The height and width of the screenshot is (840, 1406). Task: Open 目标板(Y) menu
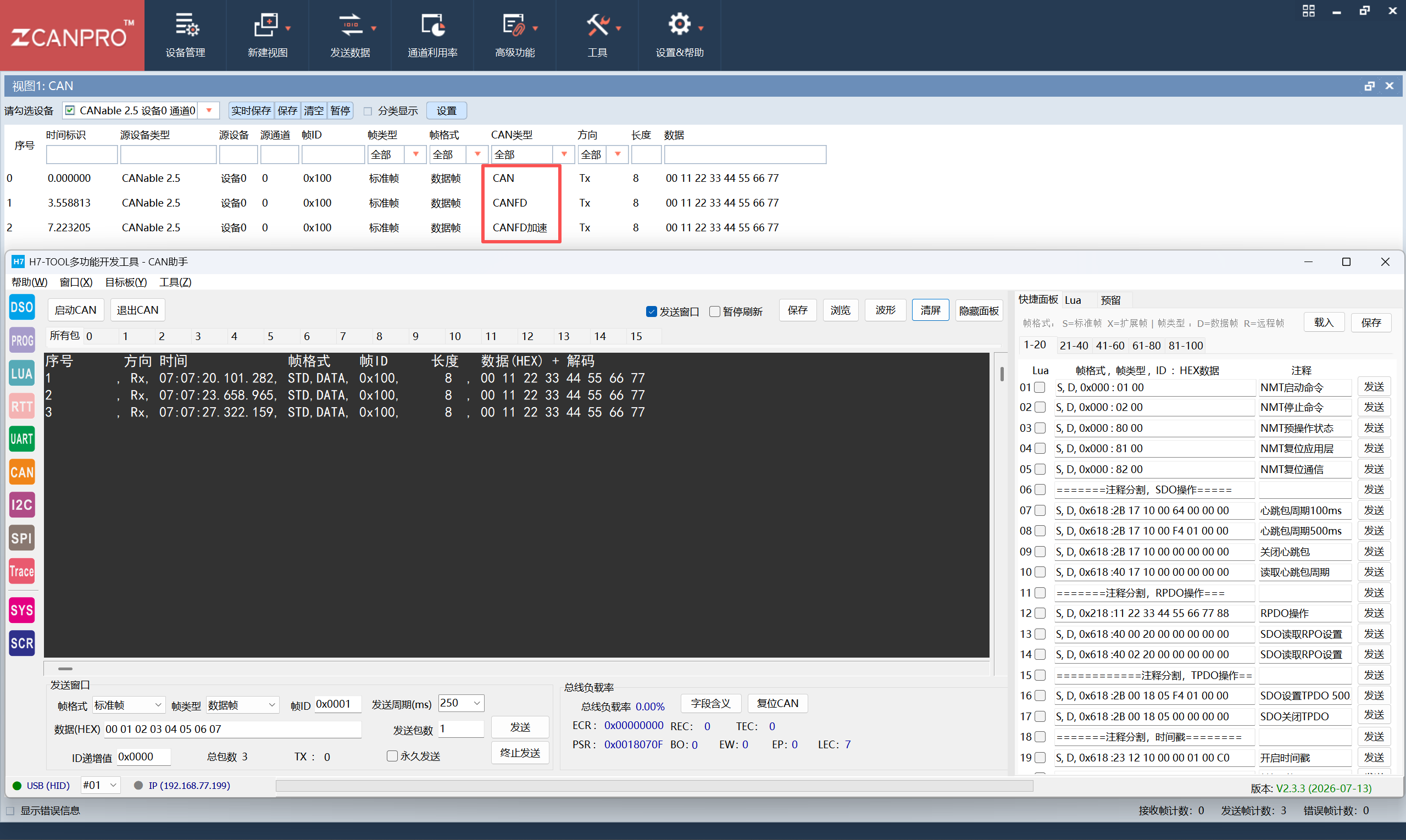pyautogui.click(x=126, y=282)
